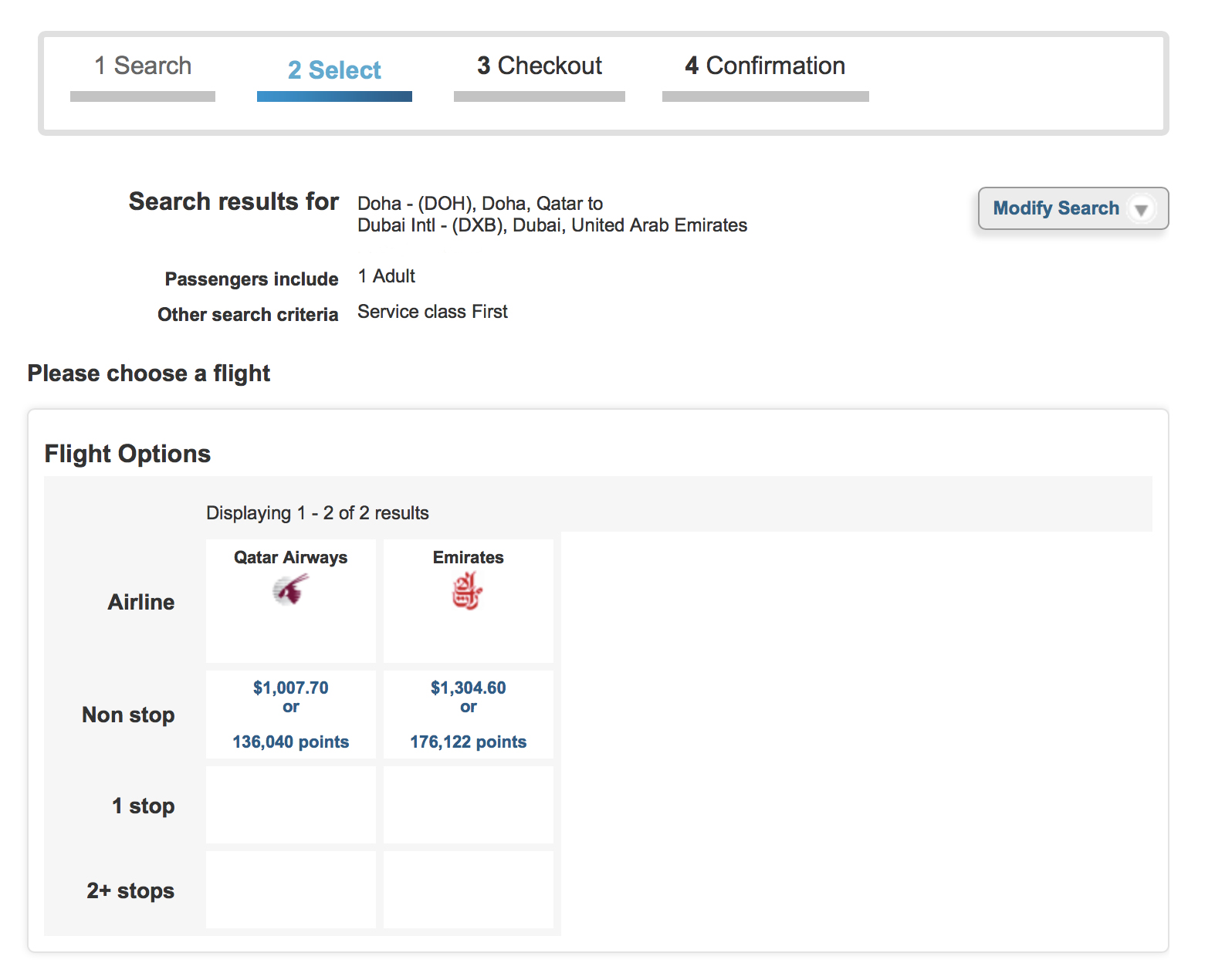The width and height of the screenshot is (1215, 980).
Task: Click the Emirates column header
Action: pos(469,557)
